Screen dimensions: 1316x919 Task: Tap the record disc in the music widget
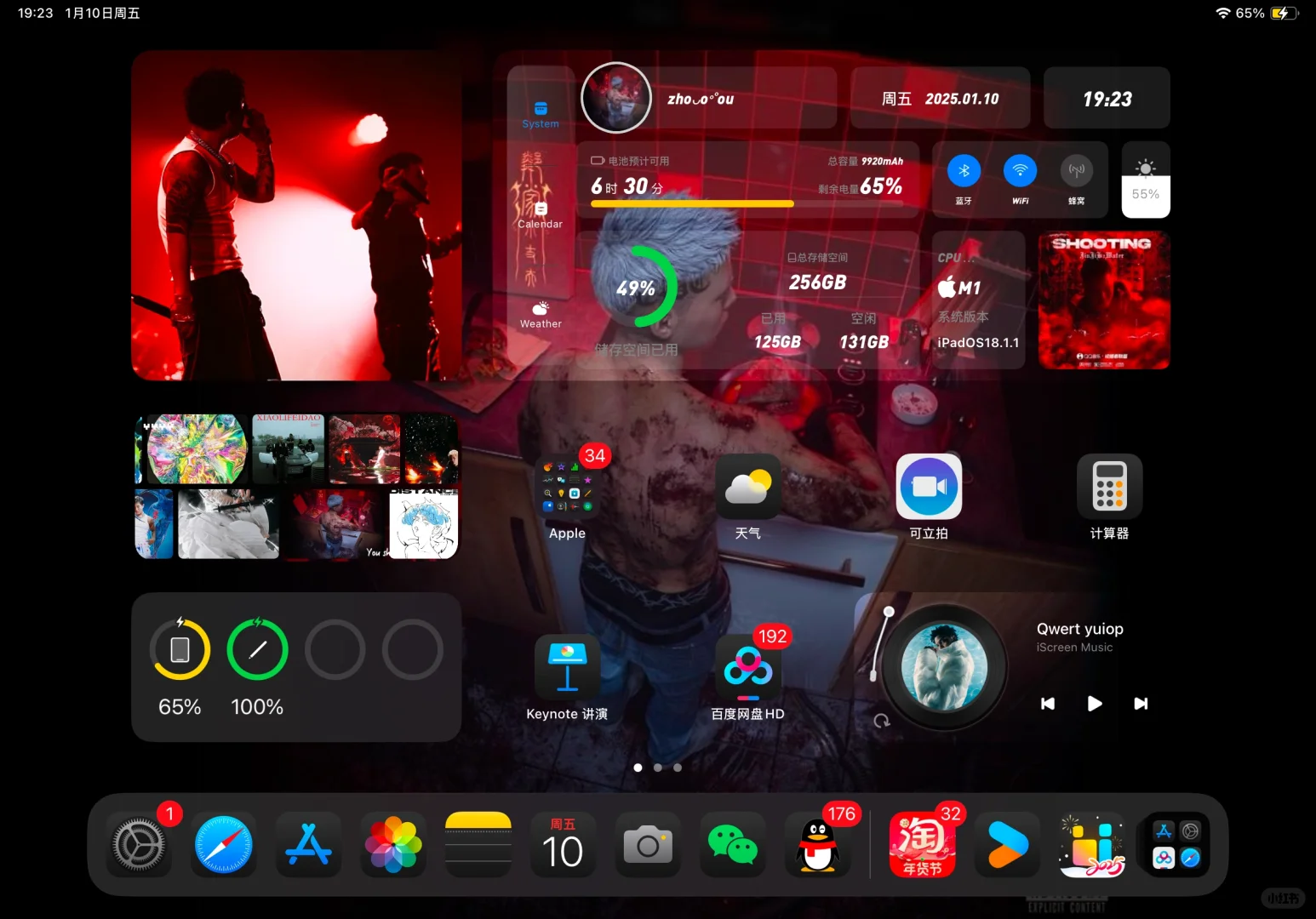(944, 666)
